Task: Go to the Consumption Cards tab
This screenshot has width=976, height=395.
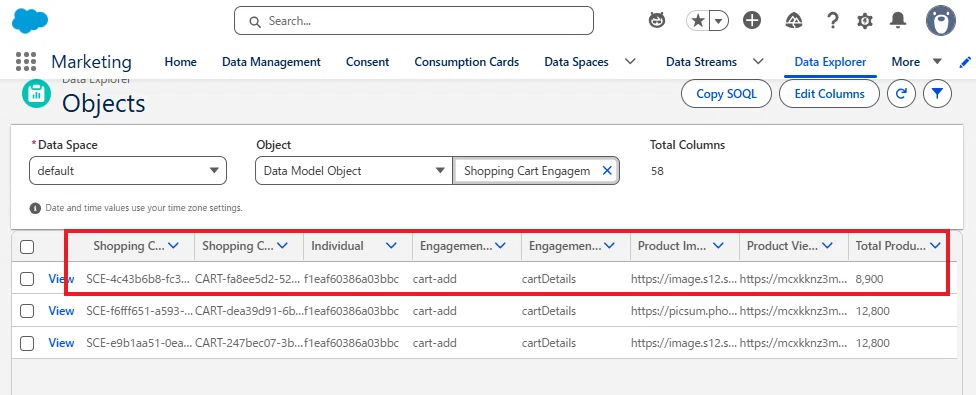Action: 467,62
